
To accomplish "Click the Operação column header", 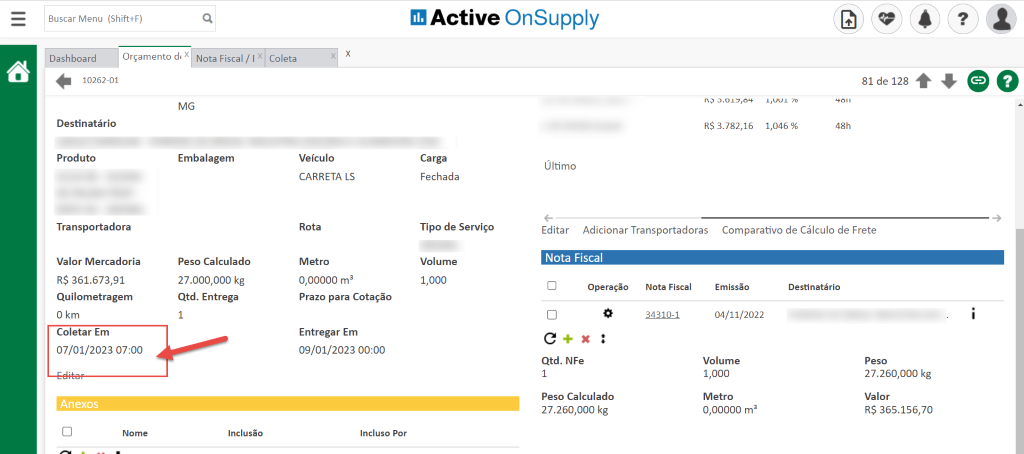I will click(607, 287).
